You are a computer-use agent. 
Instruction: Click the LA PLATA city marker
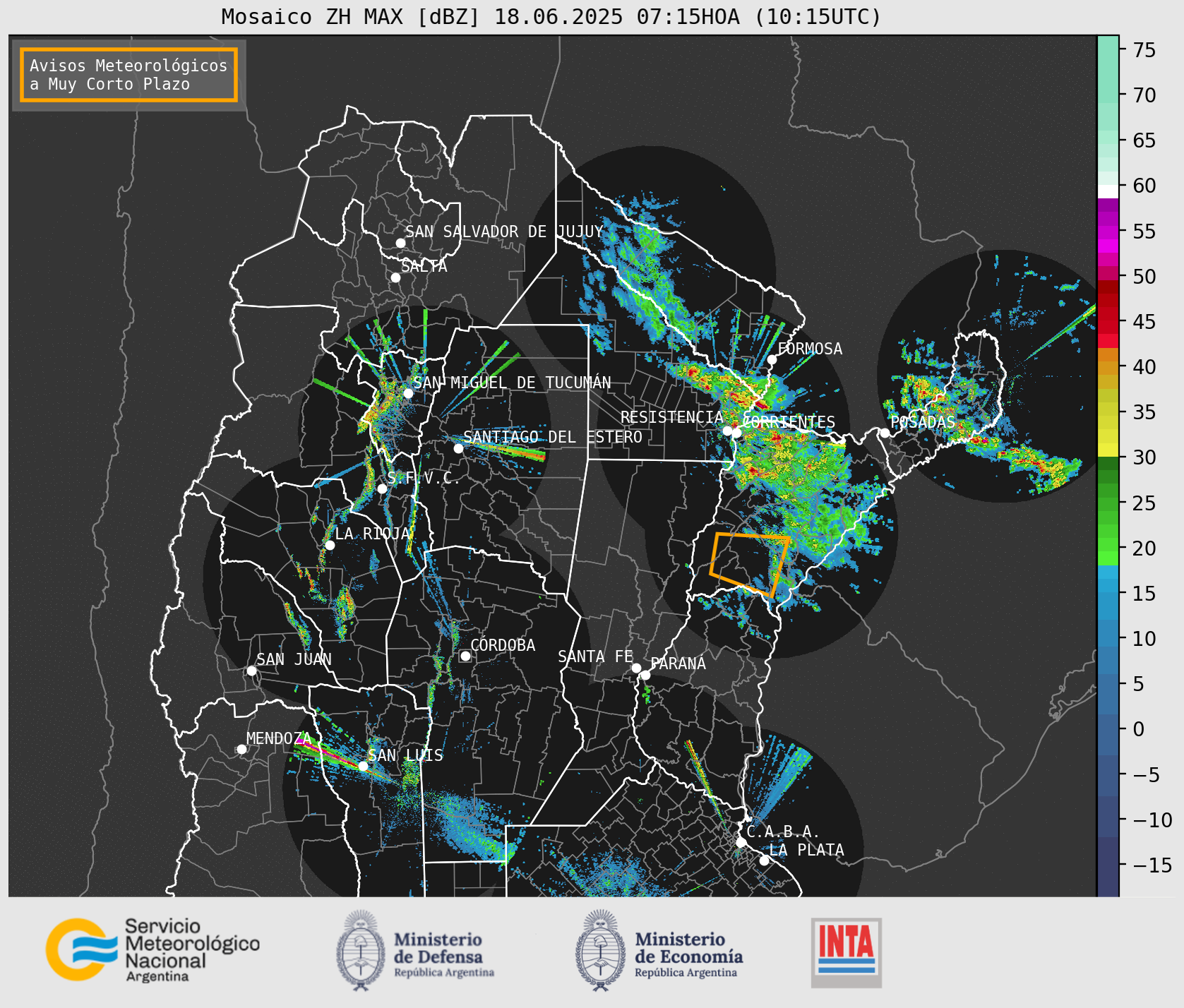(764, 860)
